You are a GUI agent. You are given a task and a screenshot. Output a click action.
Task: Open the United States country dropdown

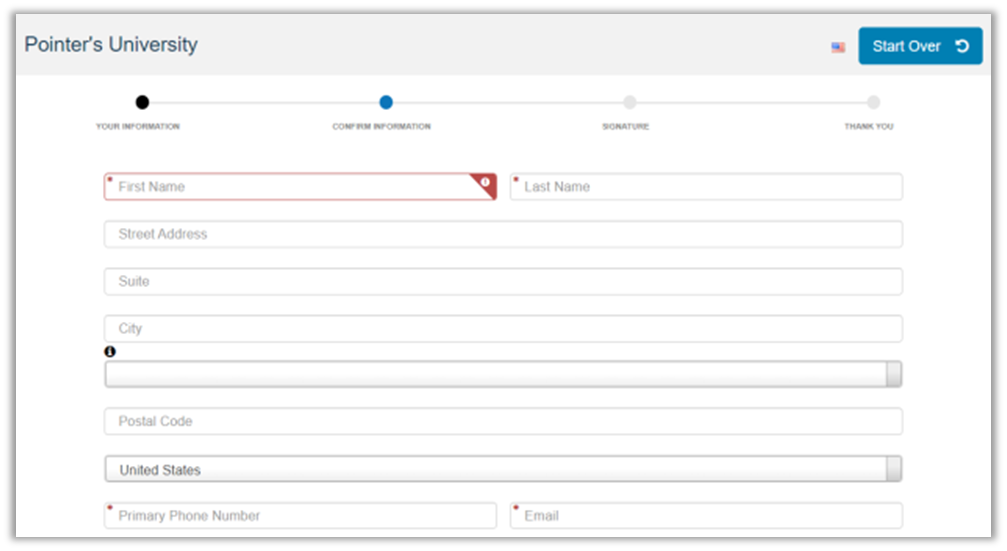pyautogui.click(x=495, y=469)
